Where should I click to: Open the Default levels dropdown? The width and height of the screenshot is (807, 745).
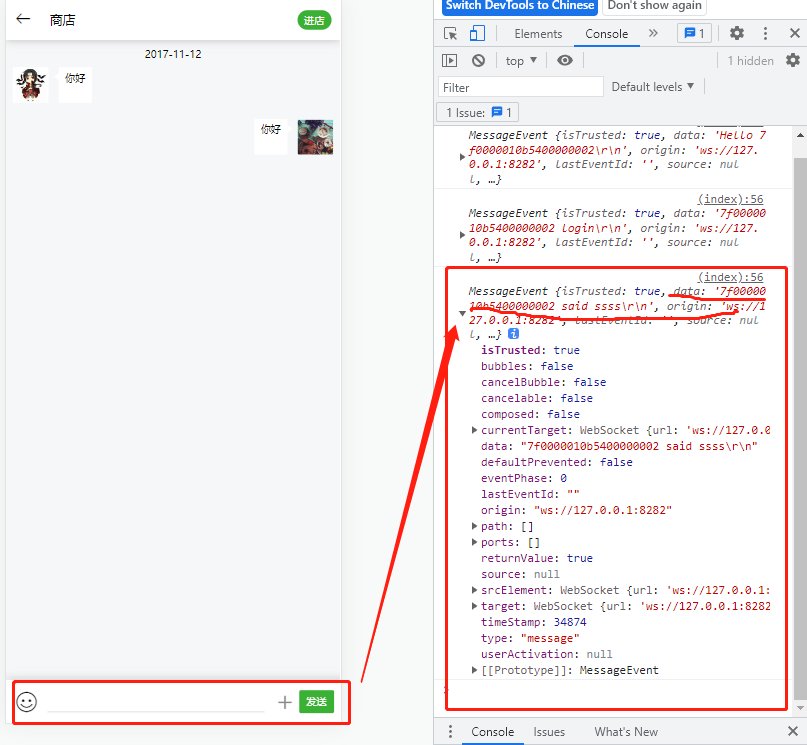click(x=653, y=87)
